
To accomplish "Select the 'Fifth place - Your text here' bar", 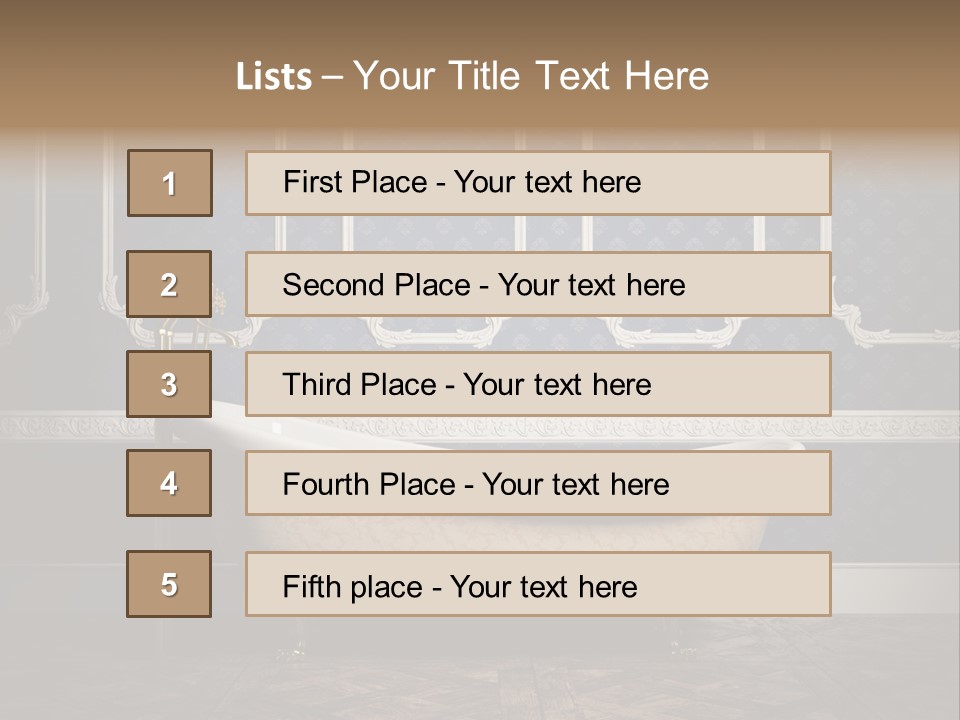I will coord(538,584).
